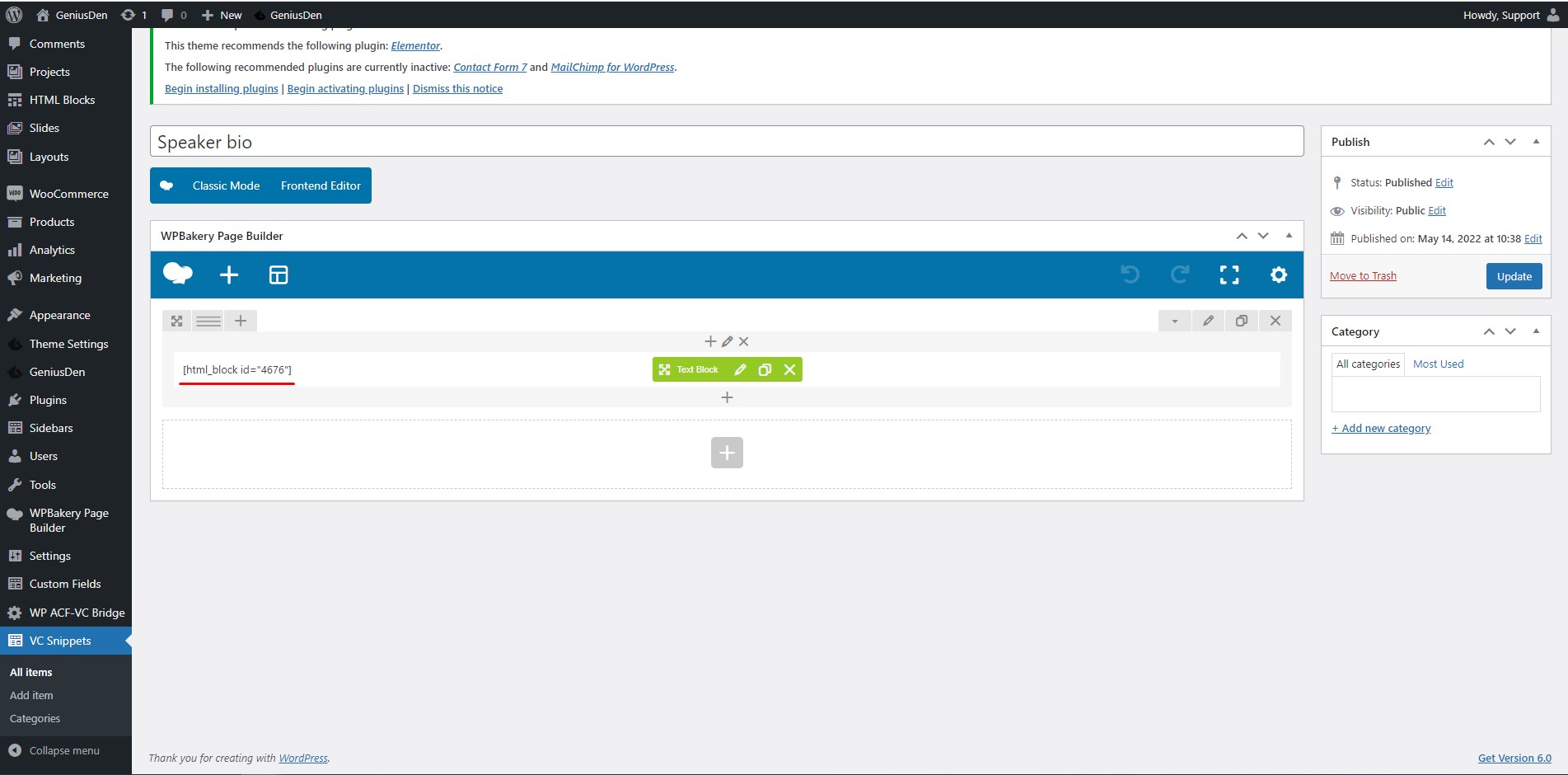Click Add new category link
The width and height of the screenshot is (1568, 775).
tap(1381, 428)
